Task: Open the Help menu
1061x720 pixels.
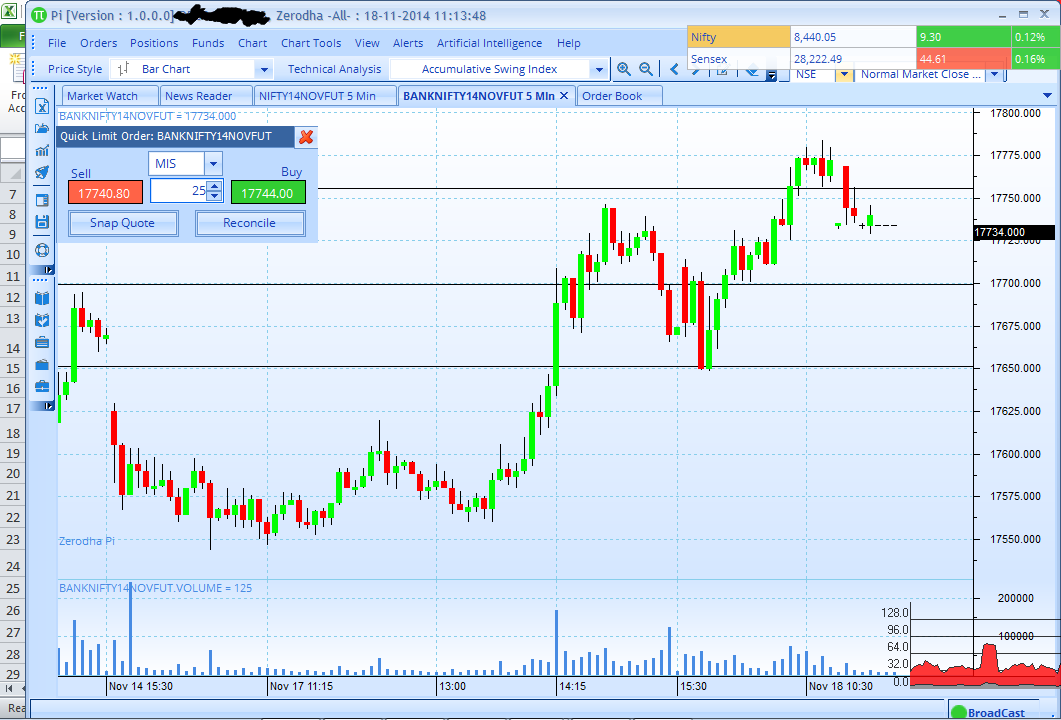Action: click(x=569, y=43)
